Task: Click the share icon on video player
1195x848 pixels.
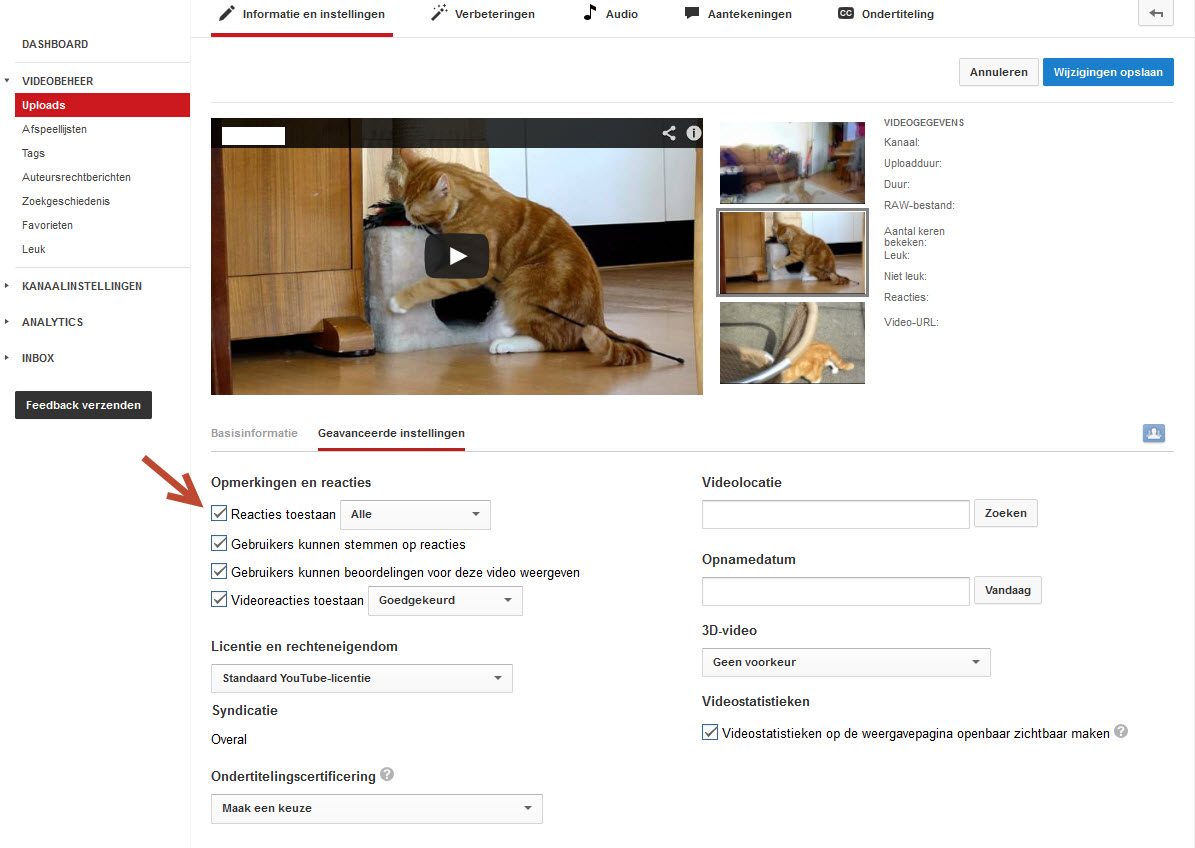Action: point(669,133)
